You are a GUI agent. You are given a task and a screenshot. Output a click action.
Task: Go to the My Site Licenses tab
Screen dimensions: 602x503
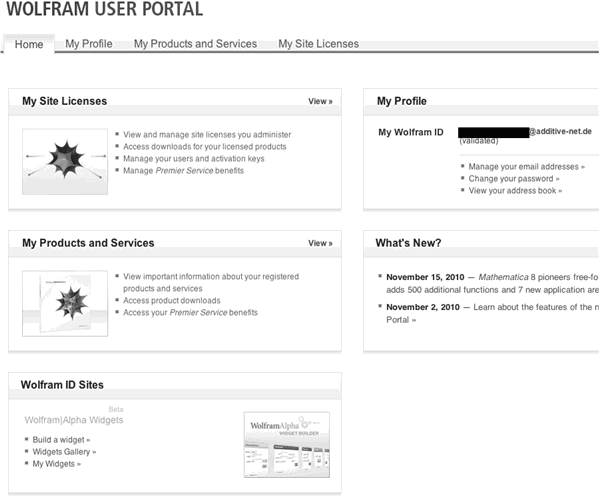point(318,44)
